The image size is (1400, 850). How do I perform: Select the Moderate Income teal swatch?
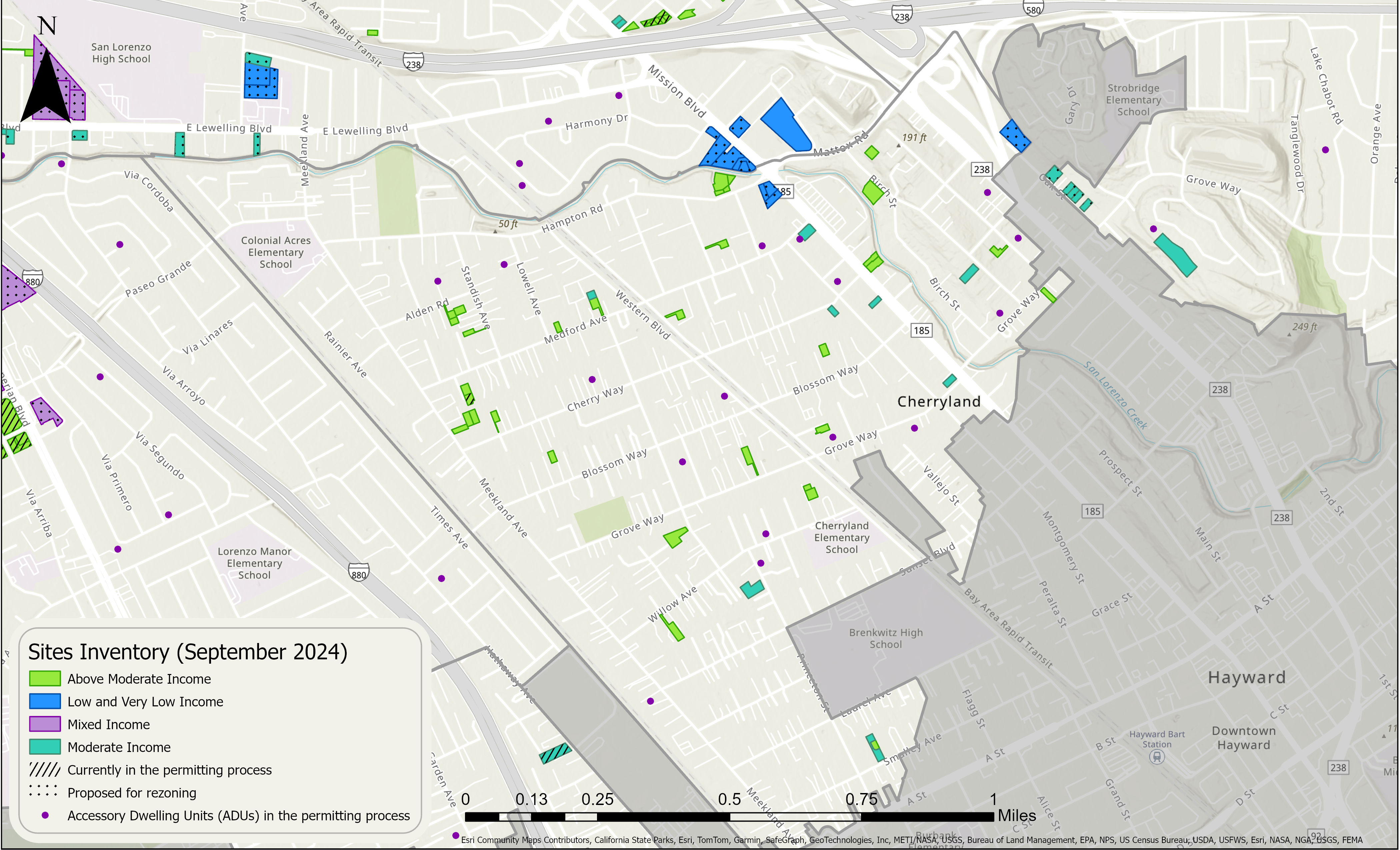pyautogui.click(x=45, y=747)
